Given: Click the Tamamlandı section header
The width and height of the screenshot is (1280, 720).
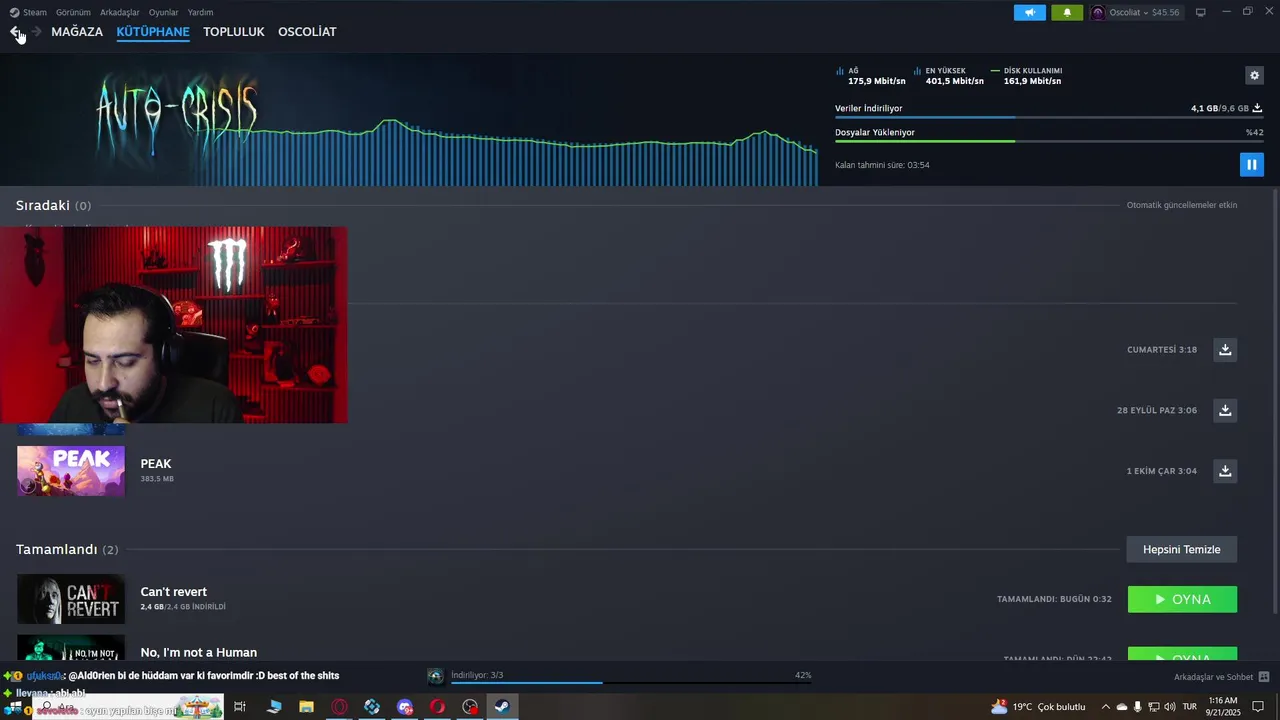Looking at the screenshot, I should pos(67,549).
